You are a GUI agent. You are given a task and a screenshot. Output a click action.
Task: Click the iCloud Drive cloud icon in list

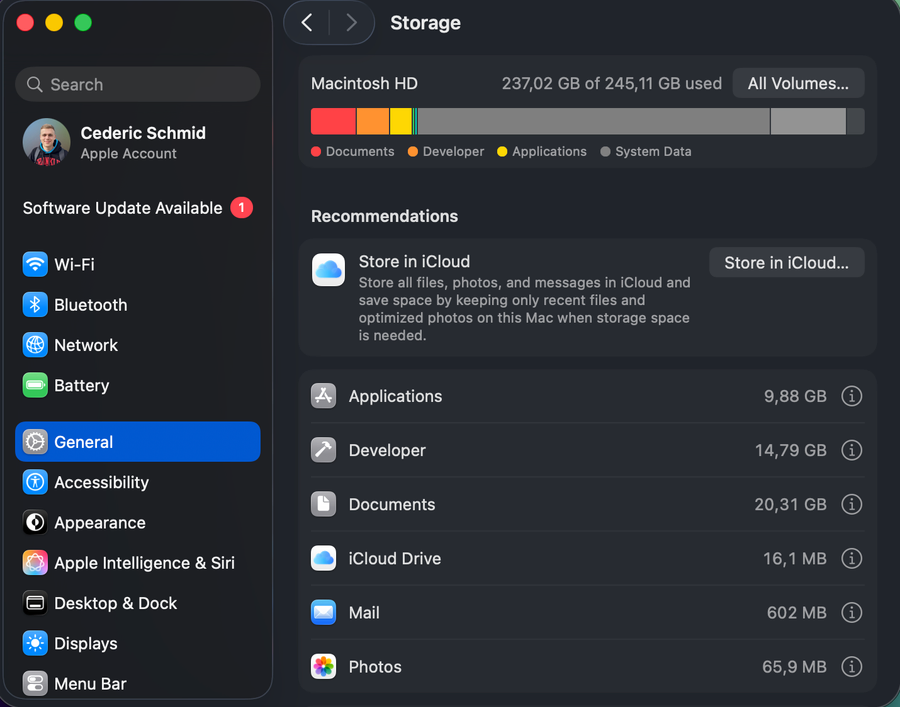(x=324, y=558)
